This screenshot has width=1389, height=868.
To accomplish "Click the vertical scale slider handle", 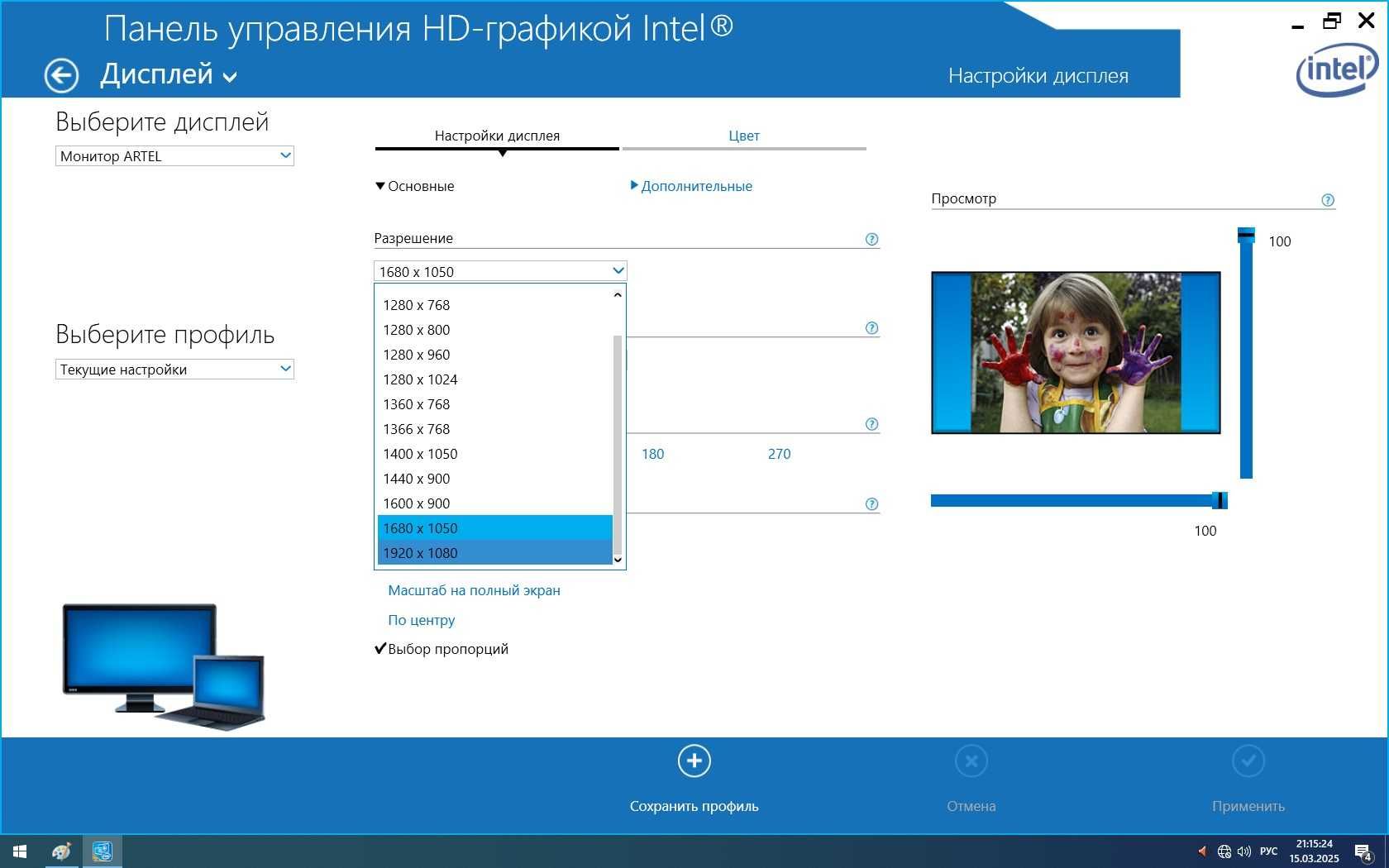I will [x=1246, y=236].
